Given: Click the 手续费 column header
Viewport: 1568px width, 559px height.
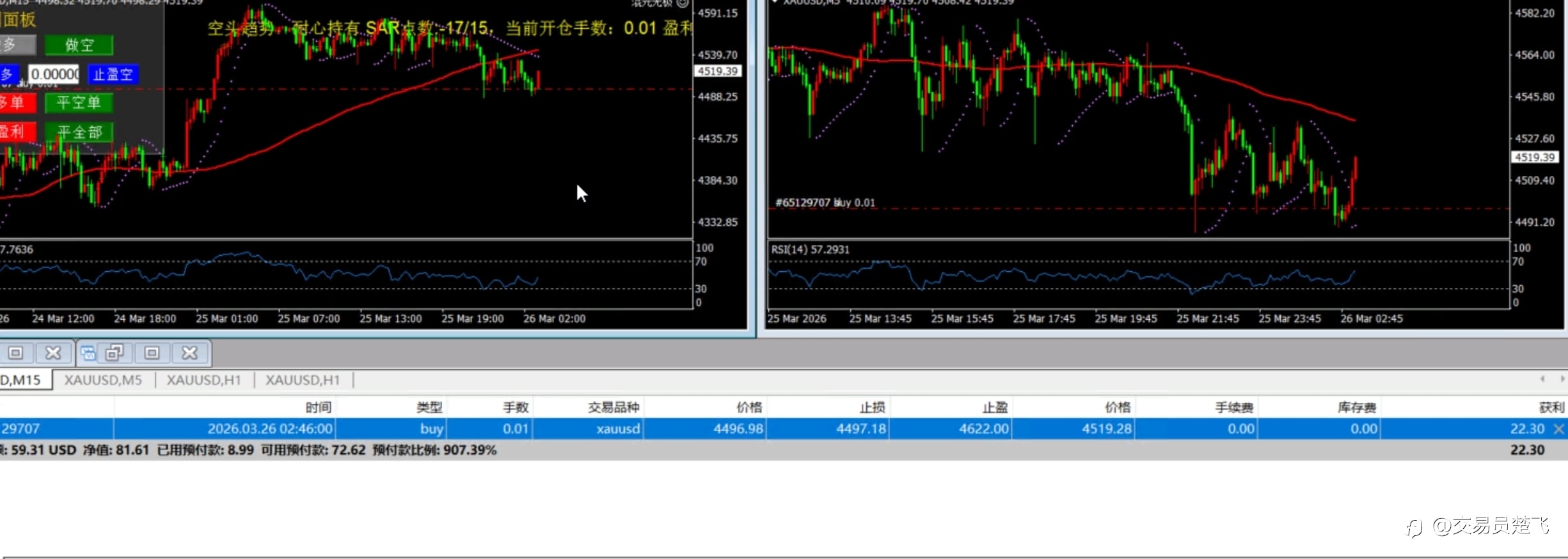Looking at the screenshot, I should 1234,407.
